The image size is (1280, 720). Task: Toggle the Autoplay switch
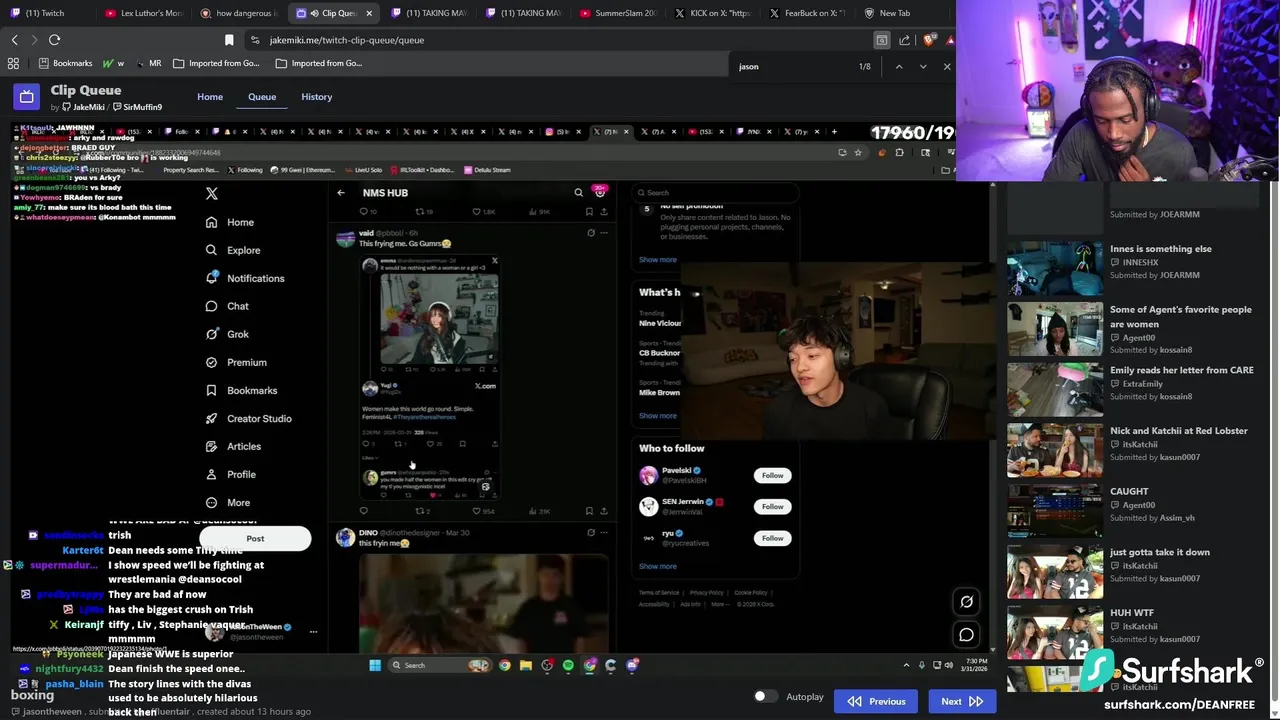click(x=765, y=697)
